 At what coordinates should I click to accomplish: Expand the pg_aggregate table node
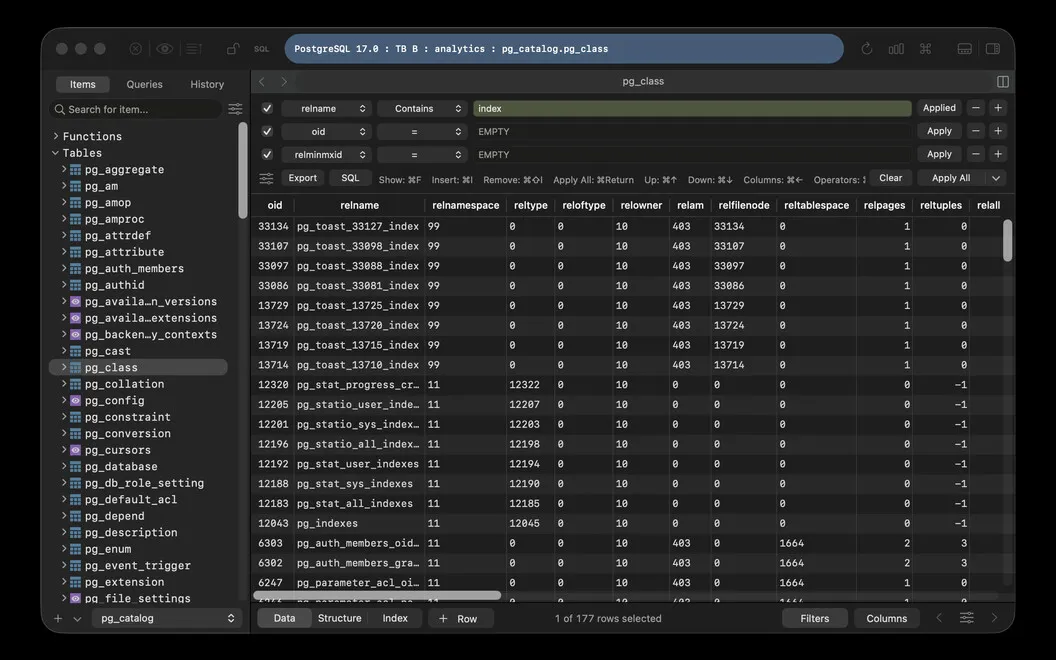pos(64,169)
